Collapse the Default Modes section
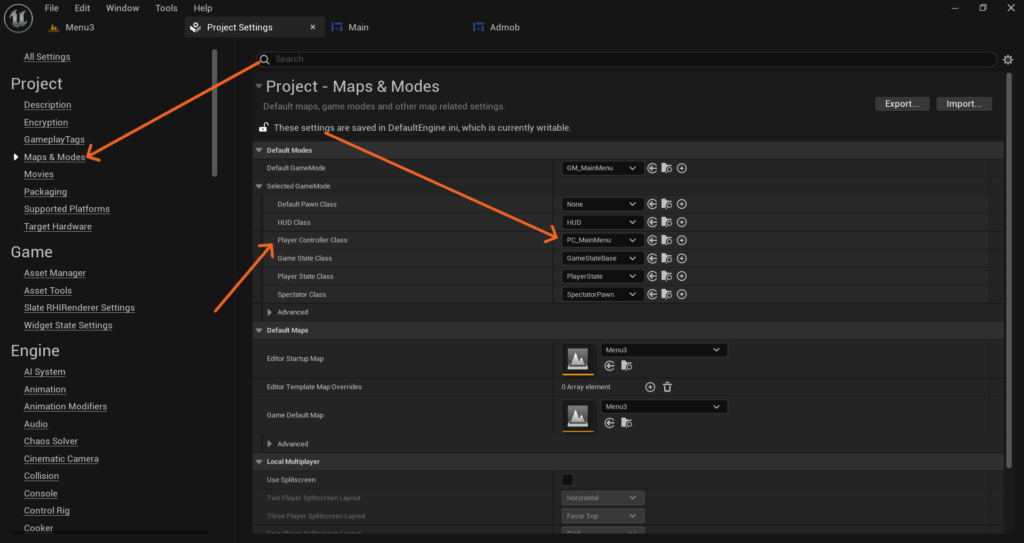1024x543 pixels. (259, 150)
